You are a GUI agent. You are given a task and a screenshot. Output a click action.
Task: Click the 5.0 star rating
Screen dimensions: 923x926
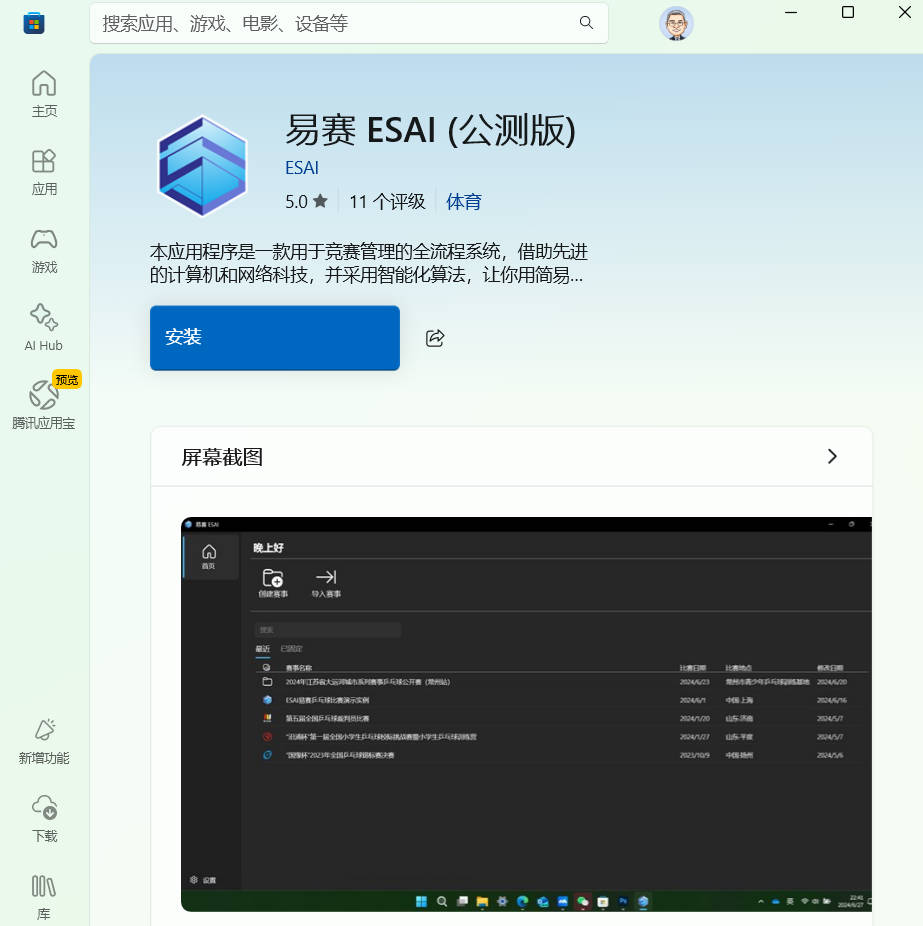[306, 201]
